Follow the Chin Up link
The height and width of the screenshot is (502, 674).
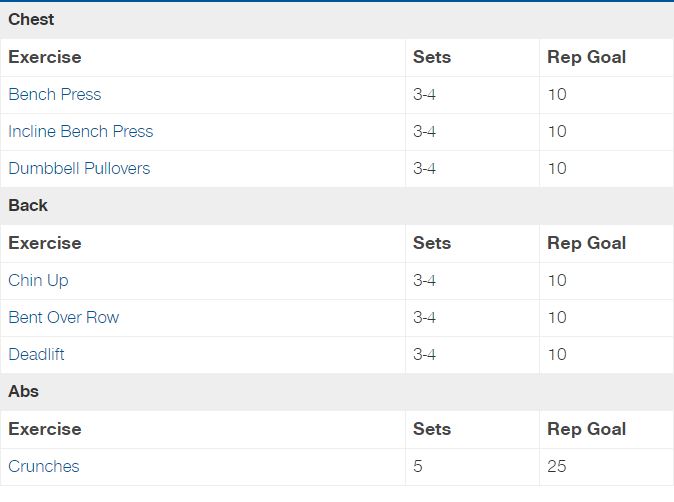(x=39, y=280)
